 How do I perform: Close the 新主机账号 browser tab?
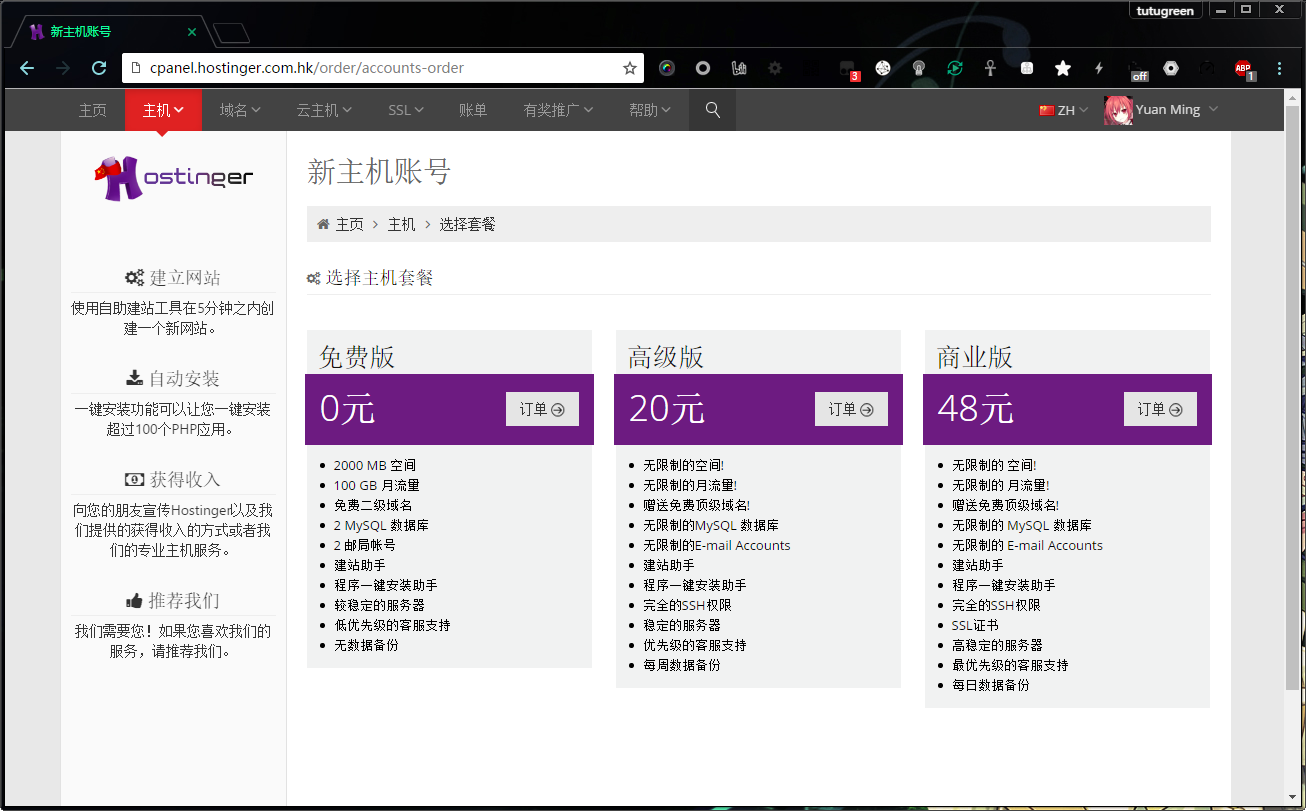tap(191, 31)
